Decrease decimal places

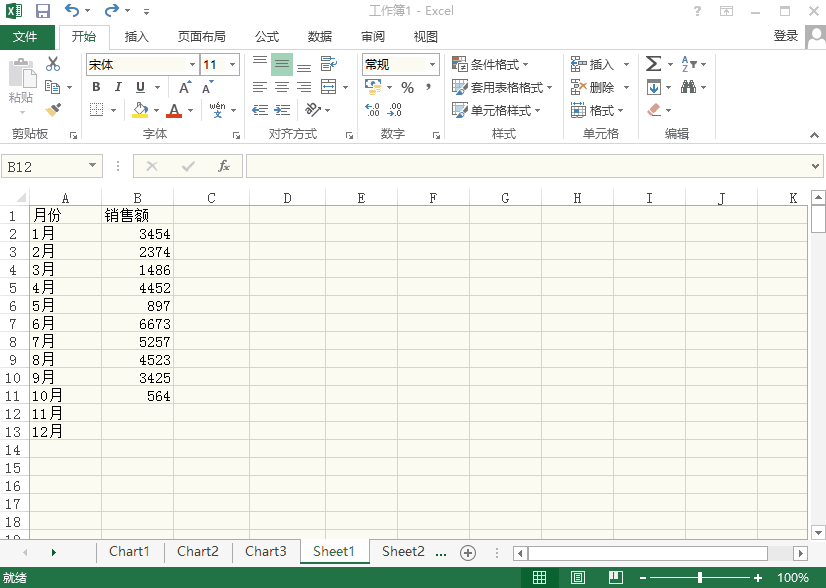tap(395, 110)
